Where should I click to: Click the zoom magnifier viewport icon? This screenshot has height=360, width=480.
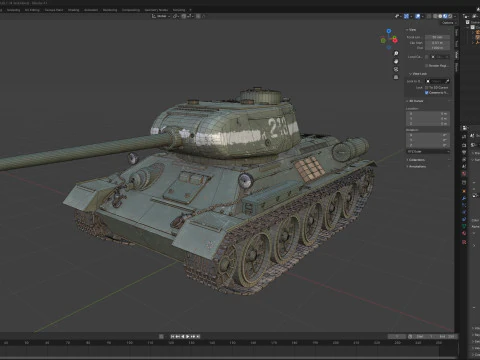(396, 53)
